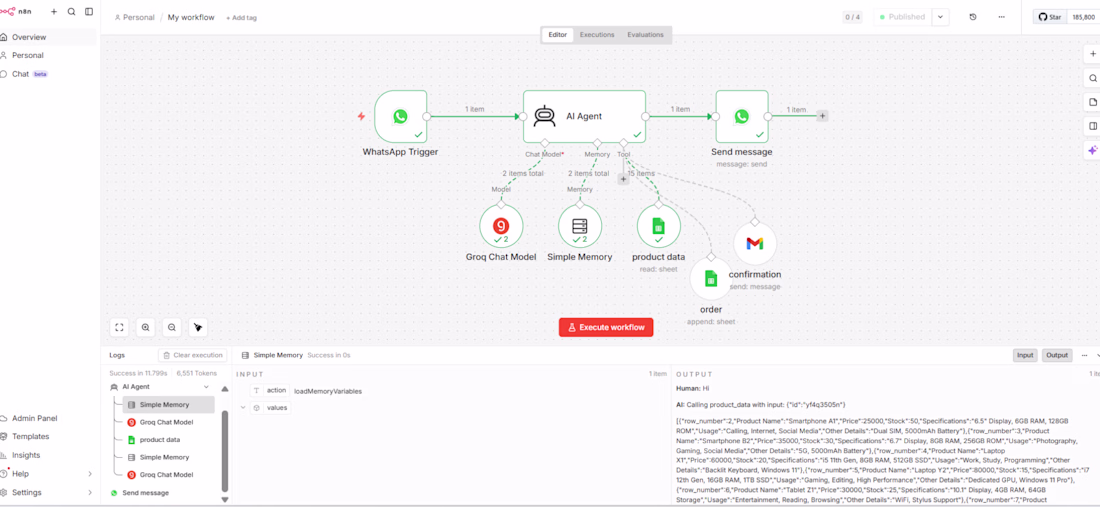The height and width of the screenshot is (507, 1100).
Task: Select the Send message WhatsApp node
Action: (742, 116)
